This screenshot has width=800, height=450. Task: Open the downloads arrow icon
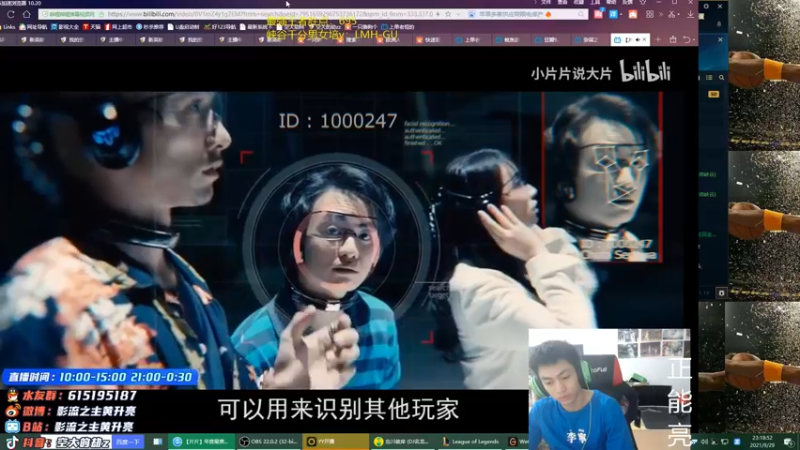tap(690, 14)
